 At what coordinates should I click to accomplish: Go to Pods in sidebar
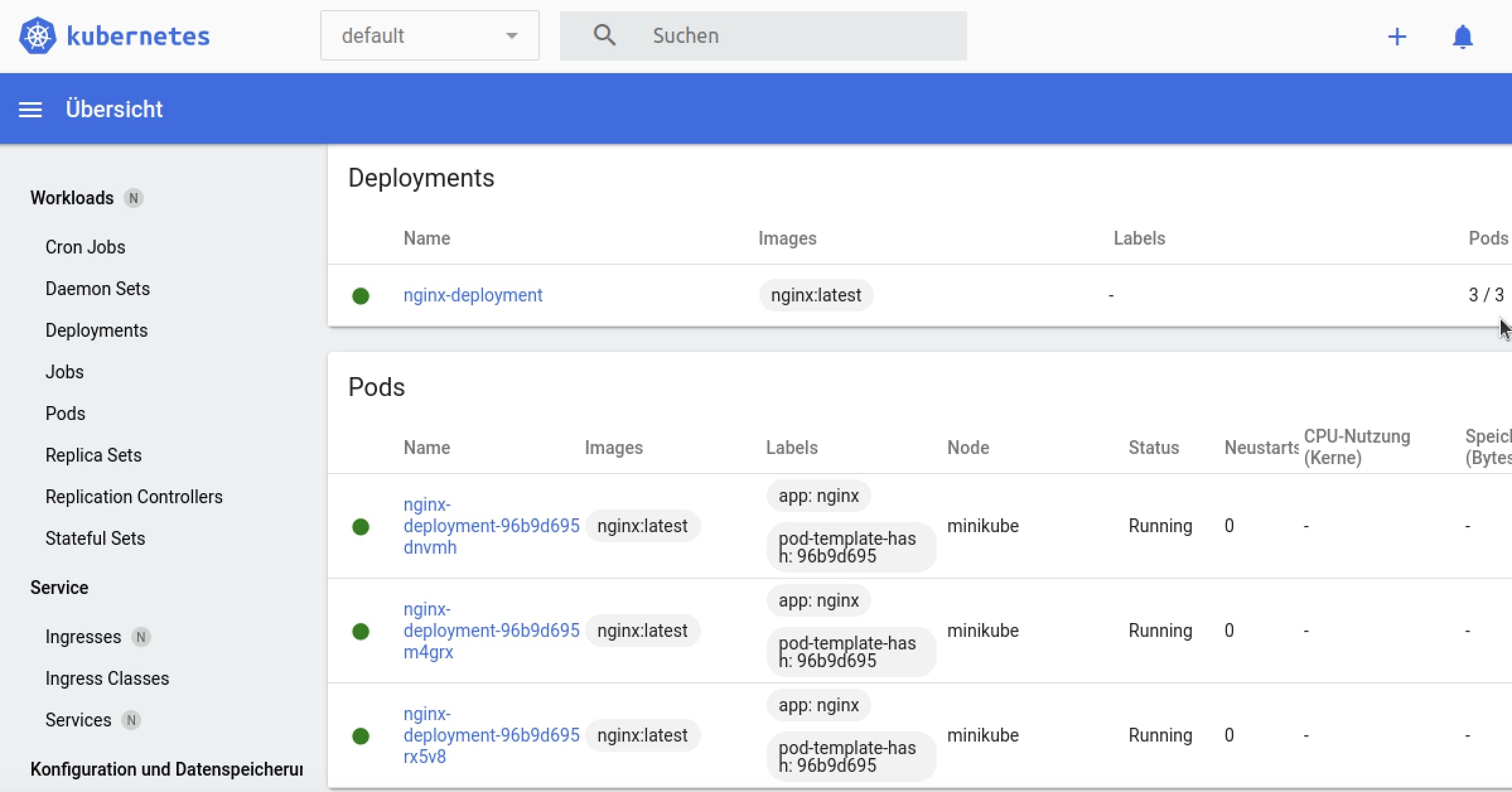tap(65, 414)
